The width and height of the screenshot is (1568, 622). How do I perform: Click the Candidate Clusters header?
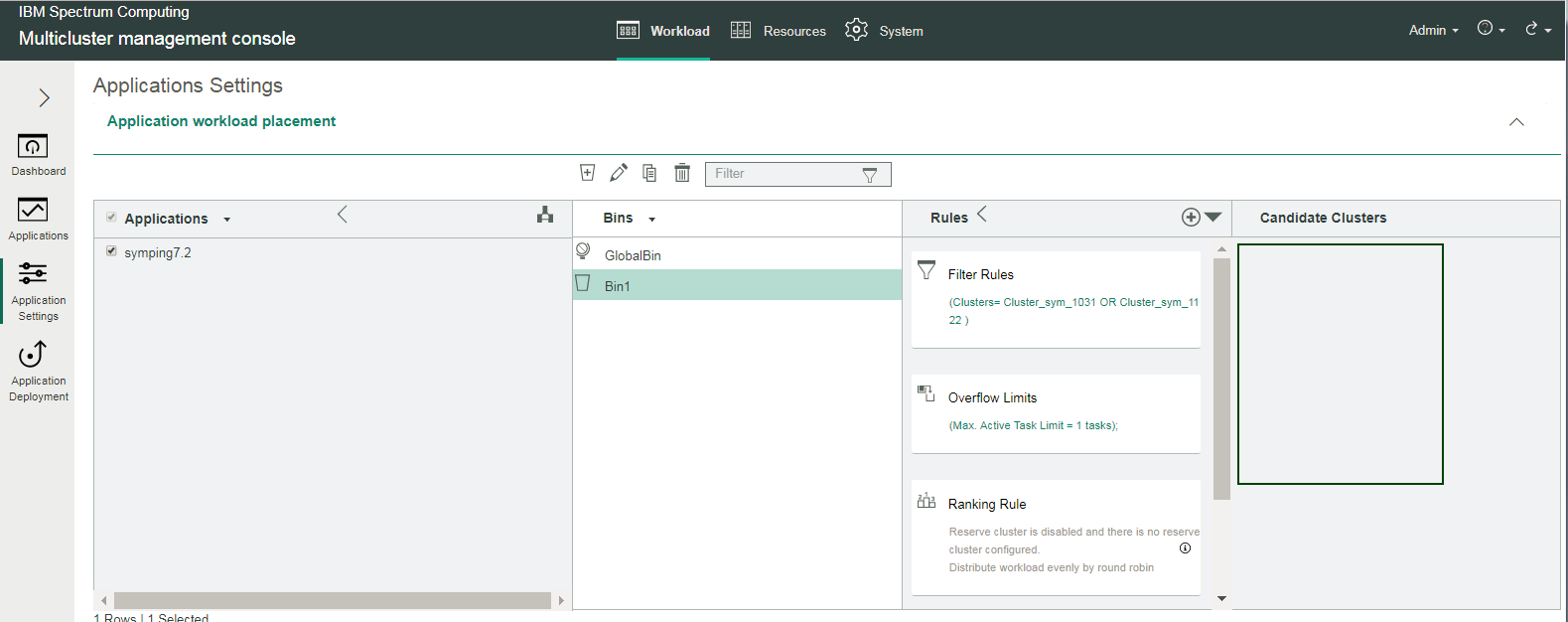(x=1323, y=218)
